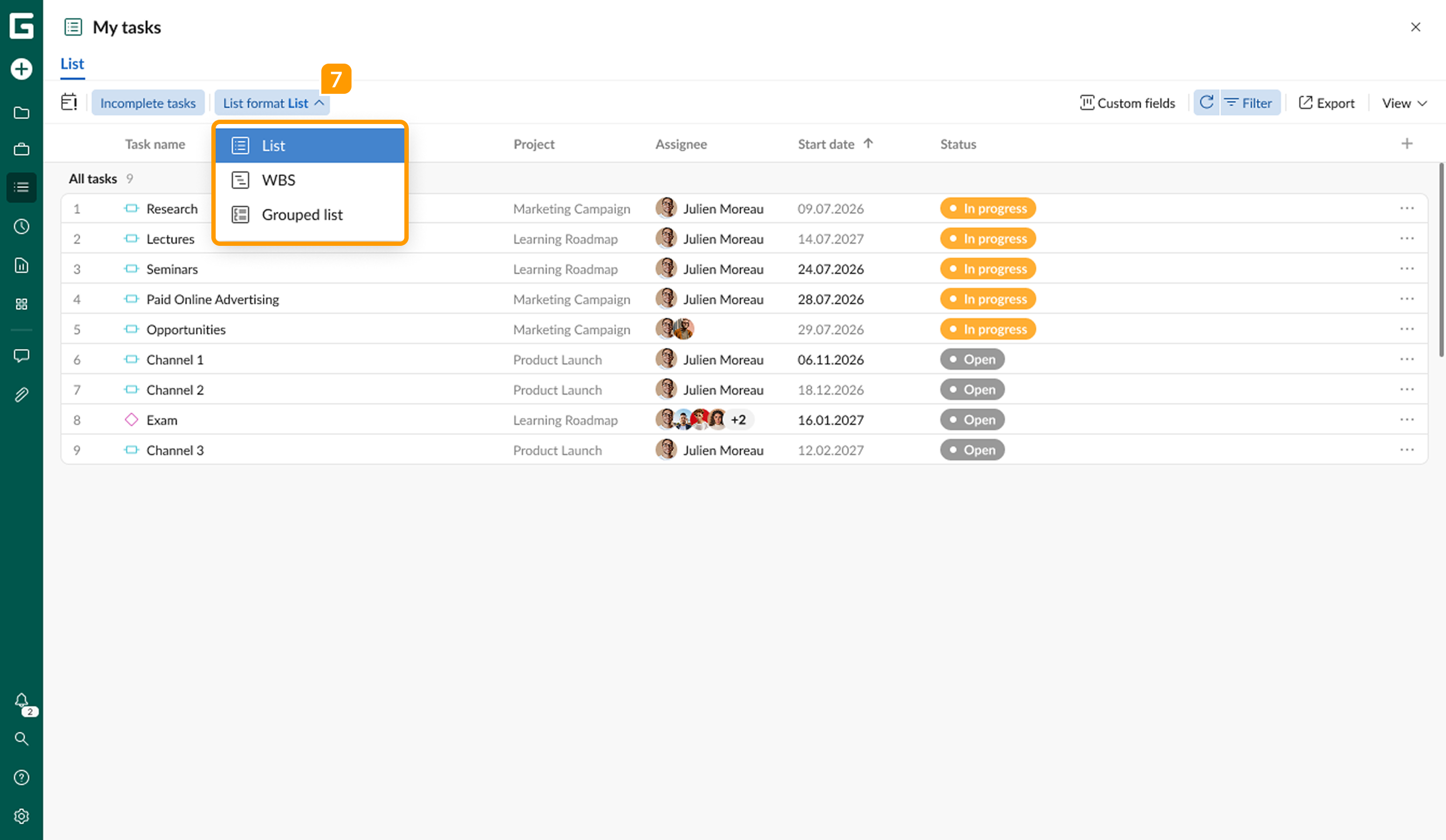The width and height of the screenshot is (1446, 840).
Task: Open Open status dropdown for Channel 3
Action: [972, 450]
